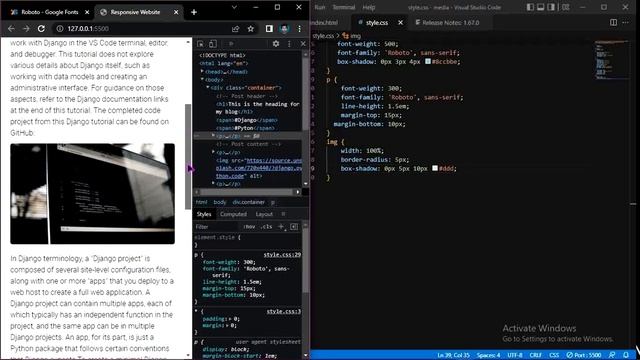Click the #8ccbbe color swatch
The width and height of the screenshot is (640, 360).
pyautogui.click(x=428, y=62)
